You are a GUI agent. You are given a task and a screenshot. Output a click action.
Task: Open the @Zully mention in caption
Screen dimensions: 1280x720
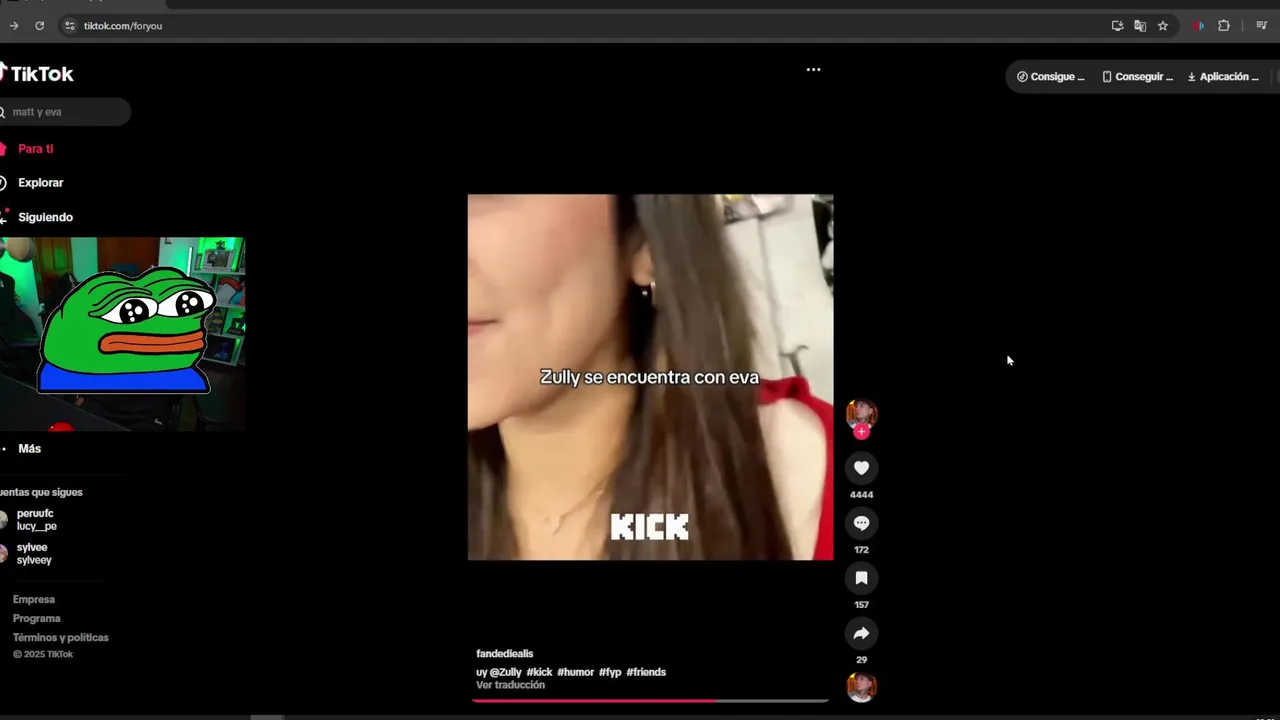point(506,672)
